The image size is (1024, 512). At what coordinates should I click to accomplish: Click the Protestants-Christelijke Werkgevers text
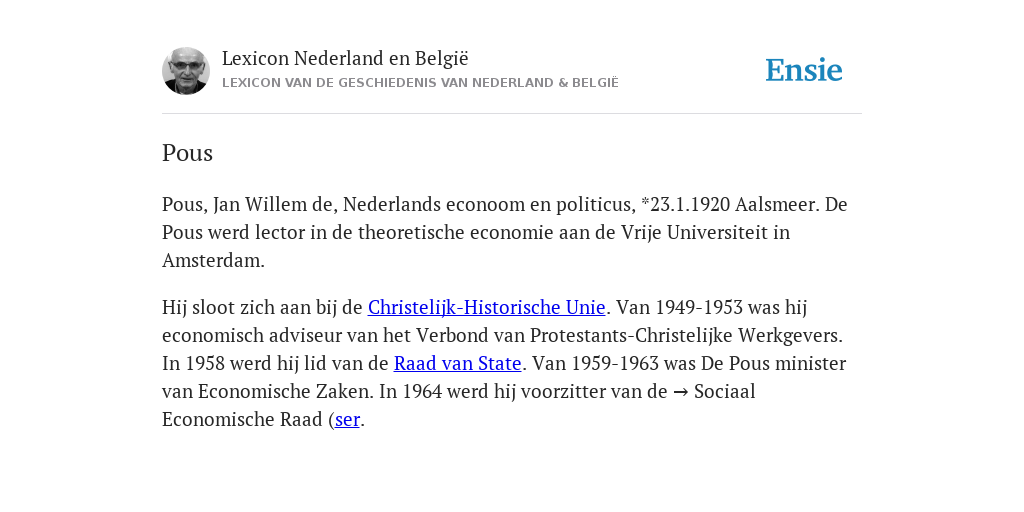pyautogui.click(x=686, y=336)
